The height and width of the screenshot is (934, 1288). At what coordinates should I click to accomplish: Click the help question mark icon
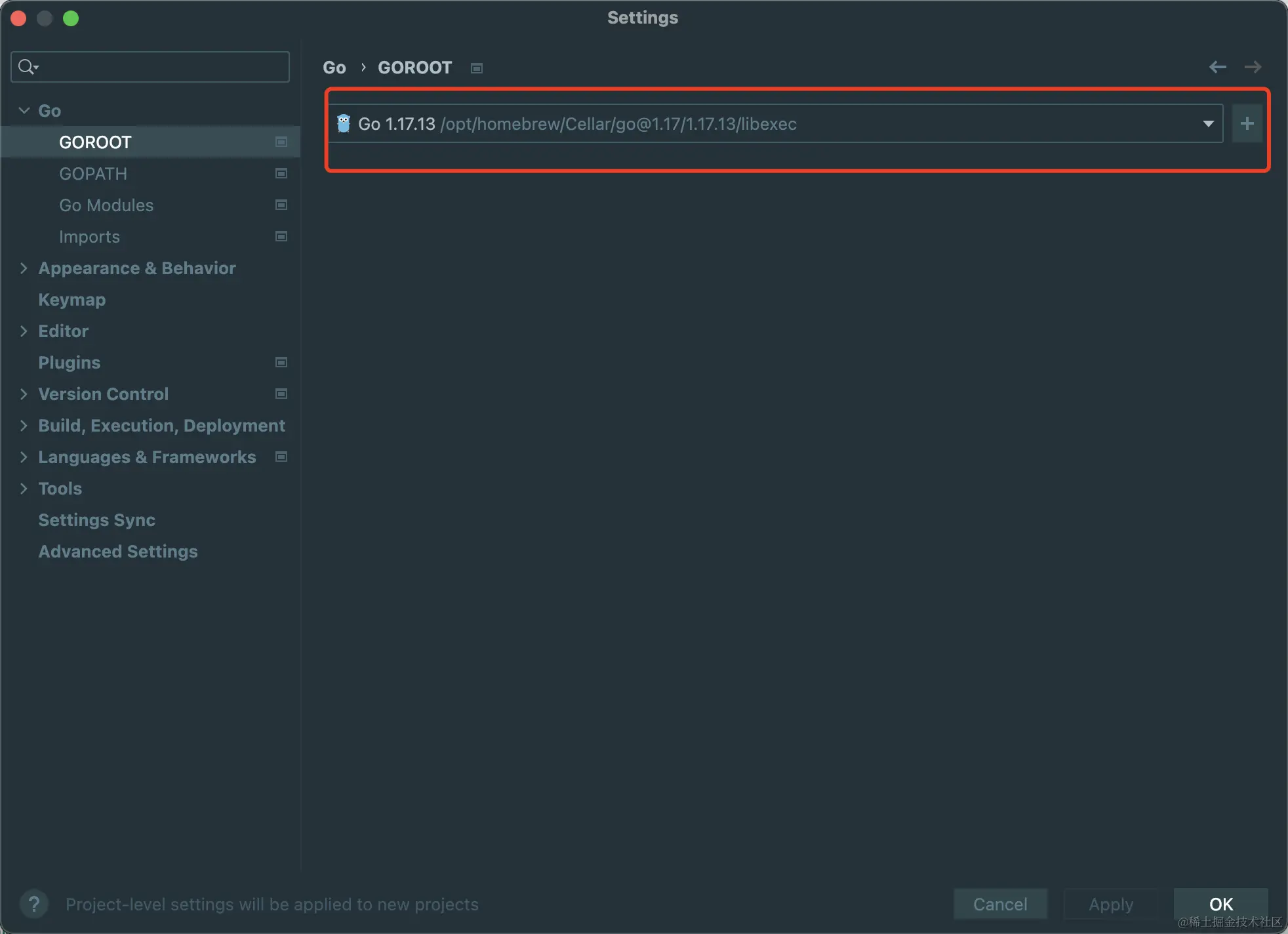[34, 904]
